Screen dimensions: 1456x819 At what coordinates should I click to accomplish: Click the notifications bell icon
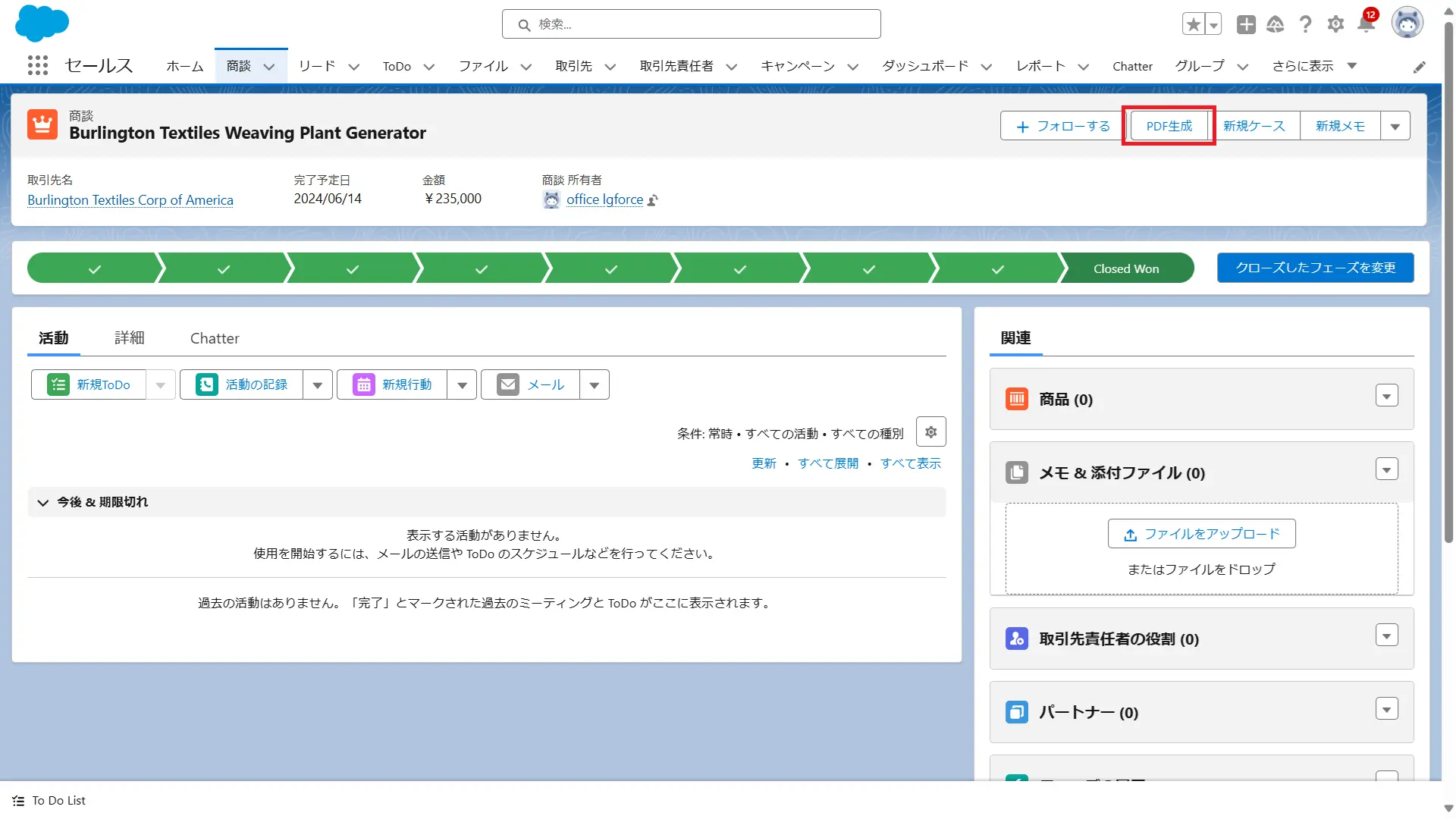tap(1366, 24)
